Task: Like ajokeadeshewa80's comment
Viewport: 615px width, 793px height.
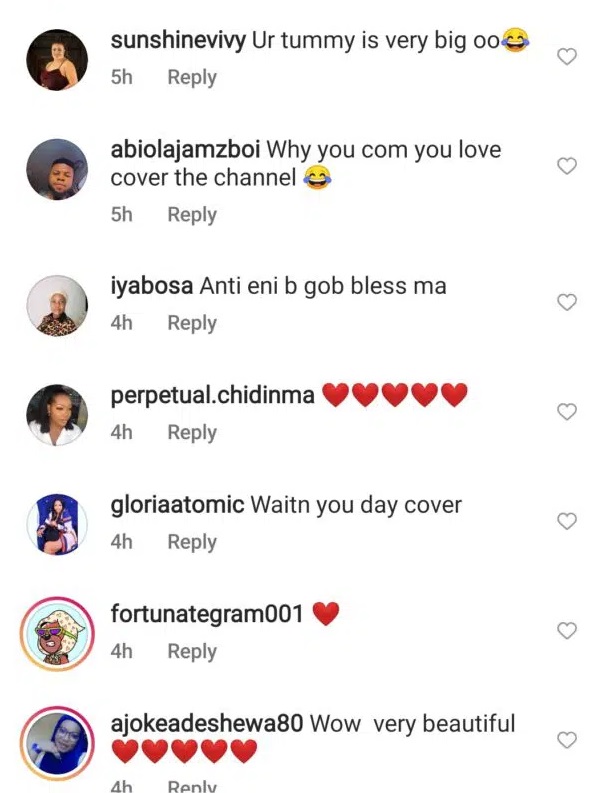Action: click(x=567, y=740)
